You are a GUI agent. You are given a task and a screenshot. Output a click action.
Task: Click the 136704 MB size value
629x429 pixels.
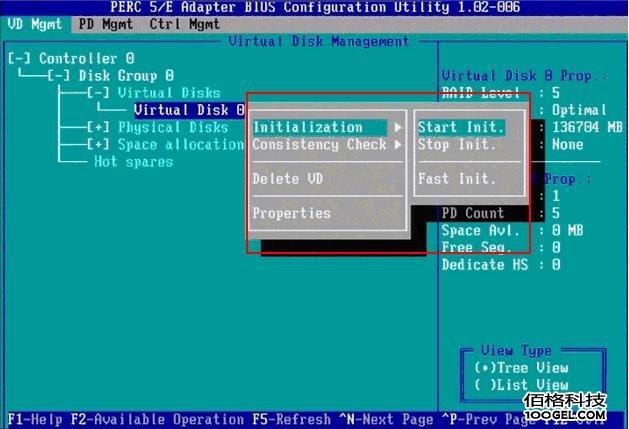point(587,128)
